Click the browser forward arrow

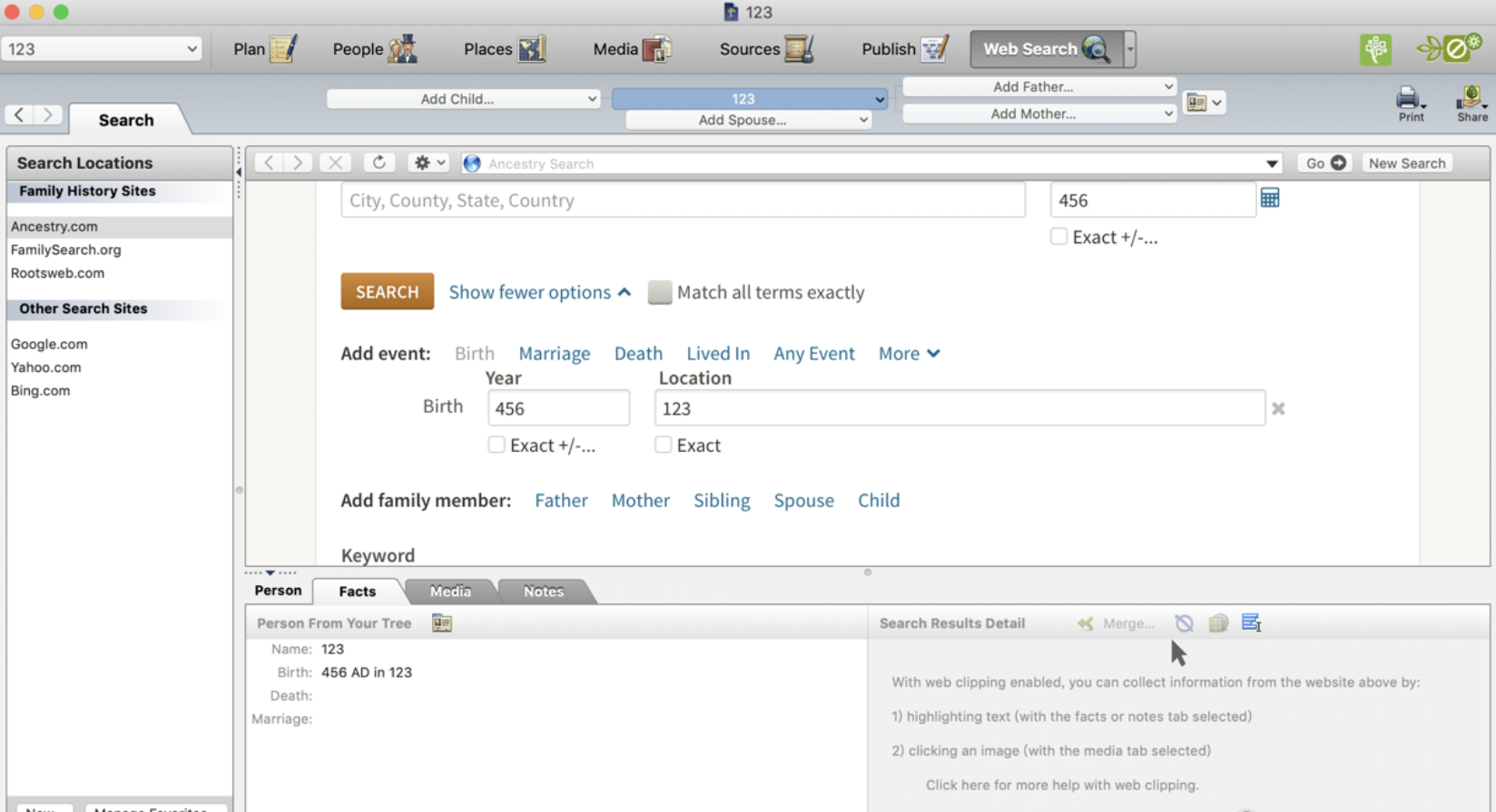click(x=298, y=163)
